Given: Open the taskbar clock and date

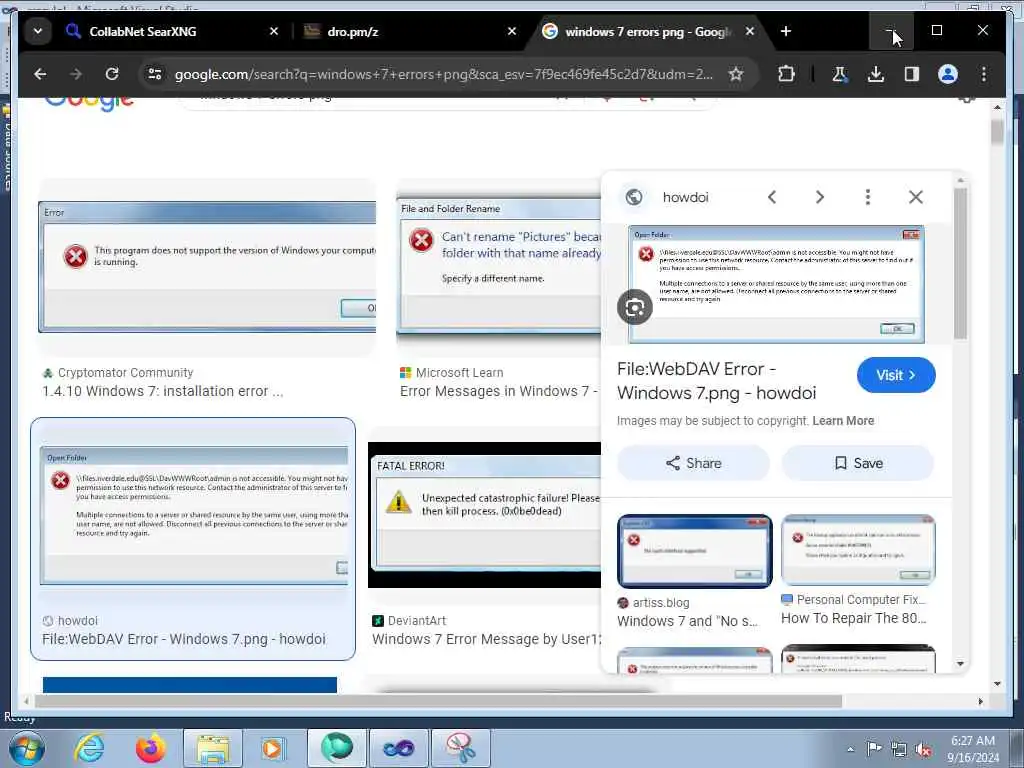Looking at the screenshot, I should pos(973,749).
